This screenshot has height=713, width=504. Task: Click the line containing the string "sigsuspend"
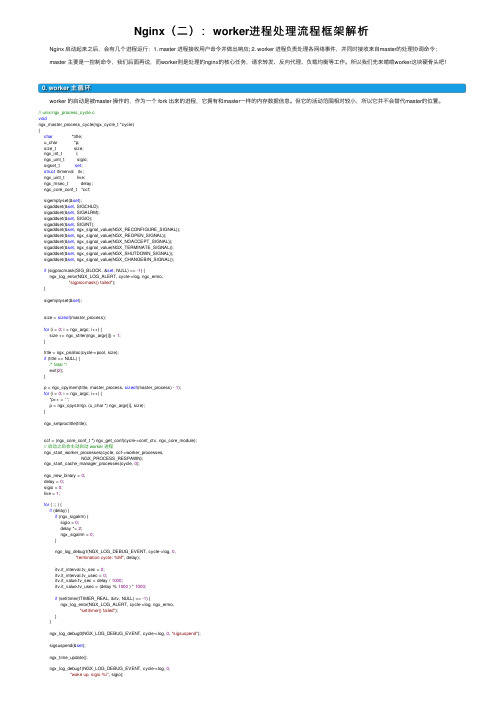click(x=125, y=633)
